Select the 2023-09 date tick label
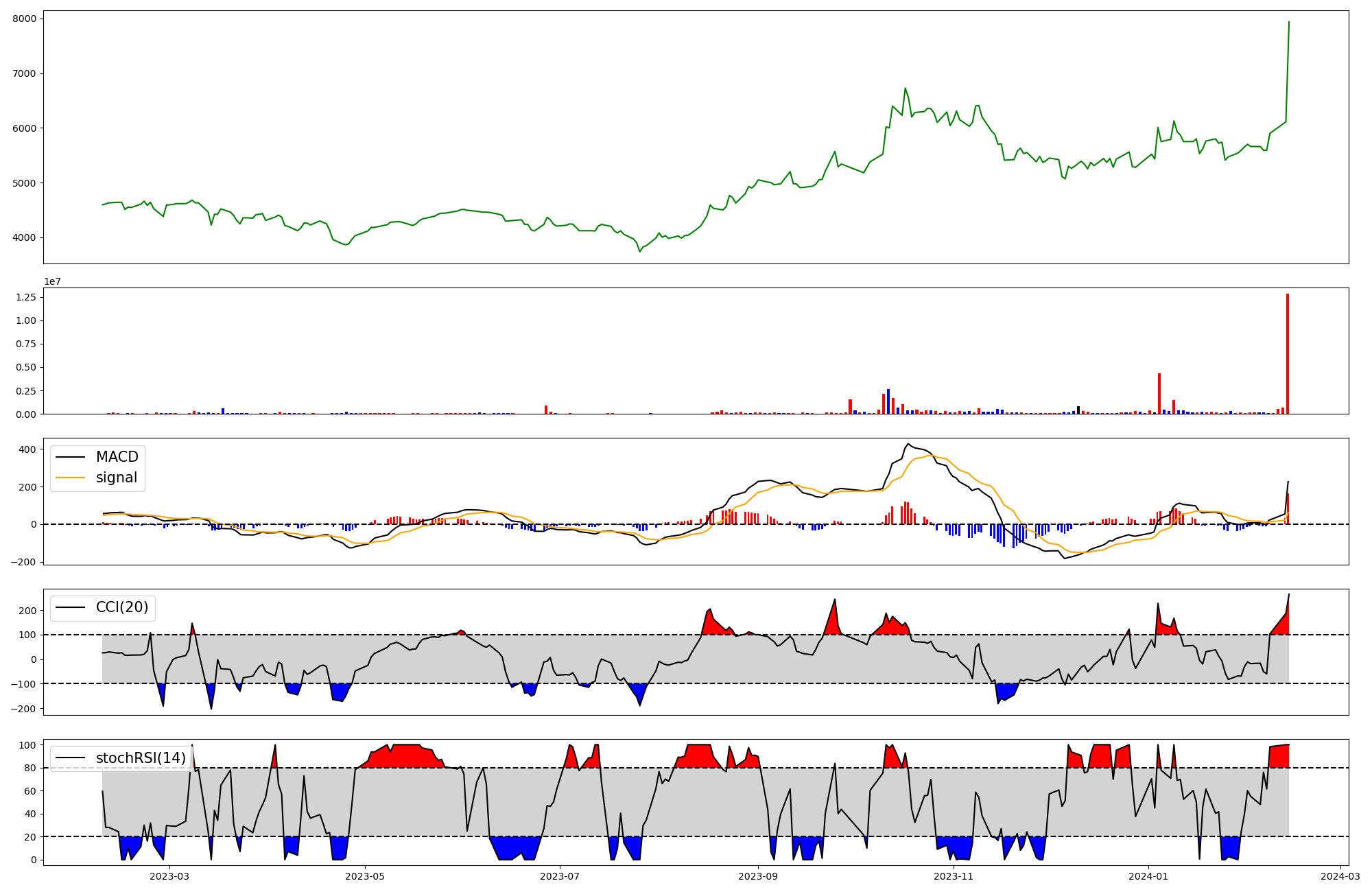This screenshot has width=1372, height=892. 758,876
